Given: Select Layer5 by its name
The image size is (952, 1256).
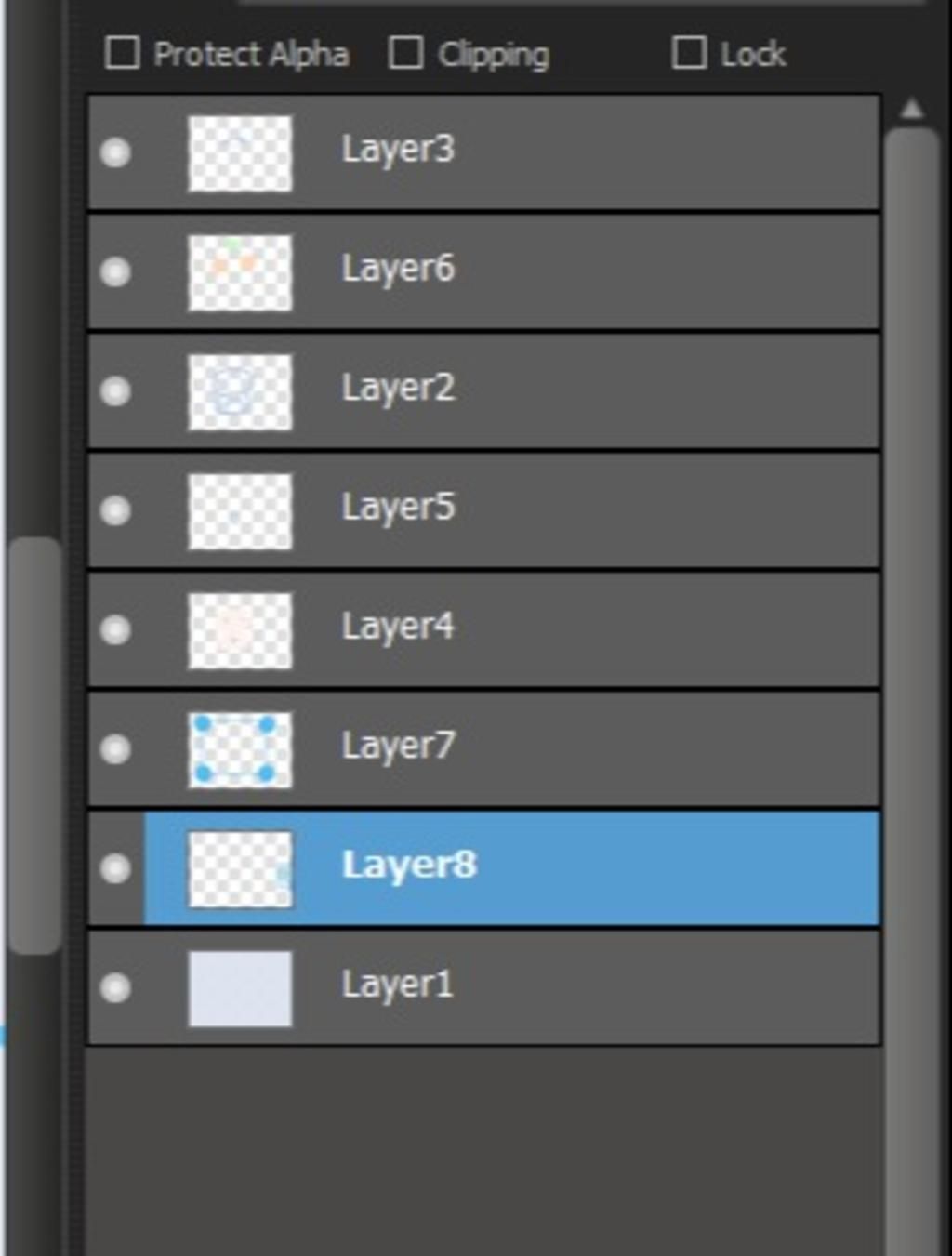Looking at the screenshot, I should point(398,509).
